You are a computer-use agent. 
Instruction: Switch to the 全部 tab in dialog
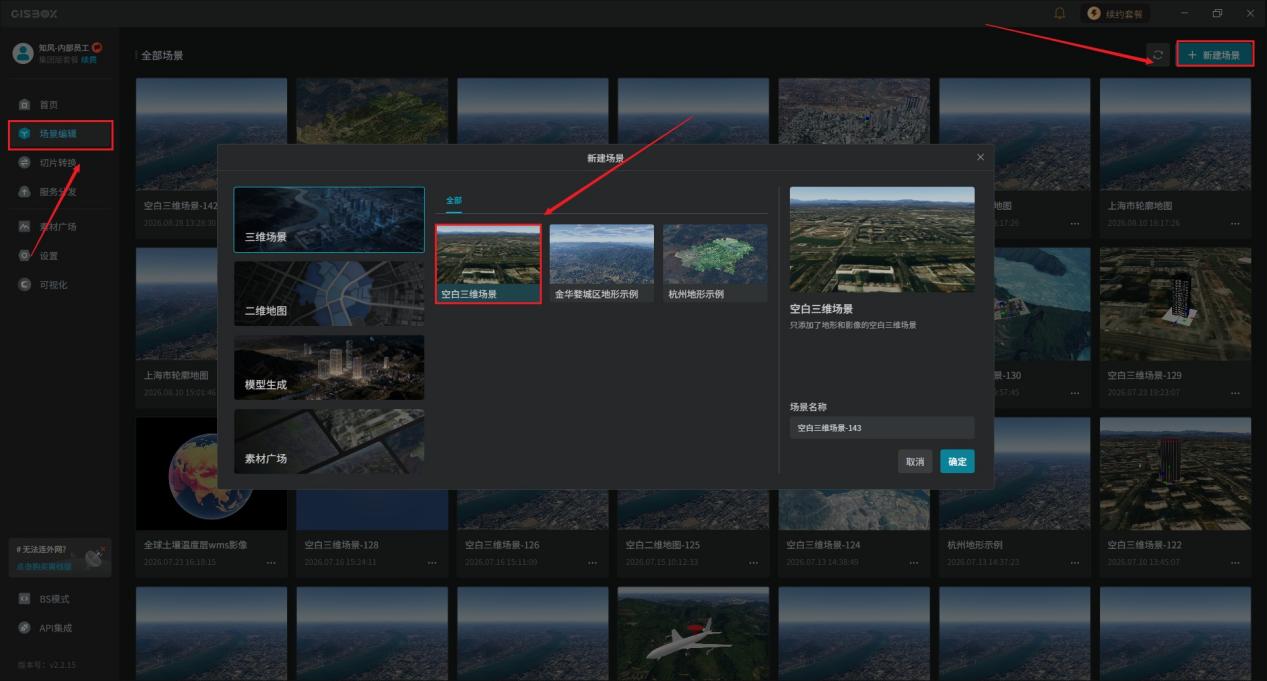tap(454, 201)
